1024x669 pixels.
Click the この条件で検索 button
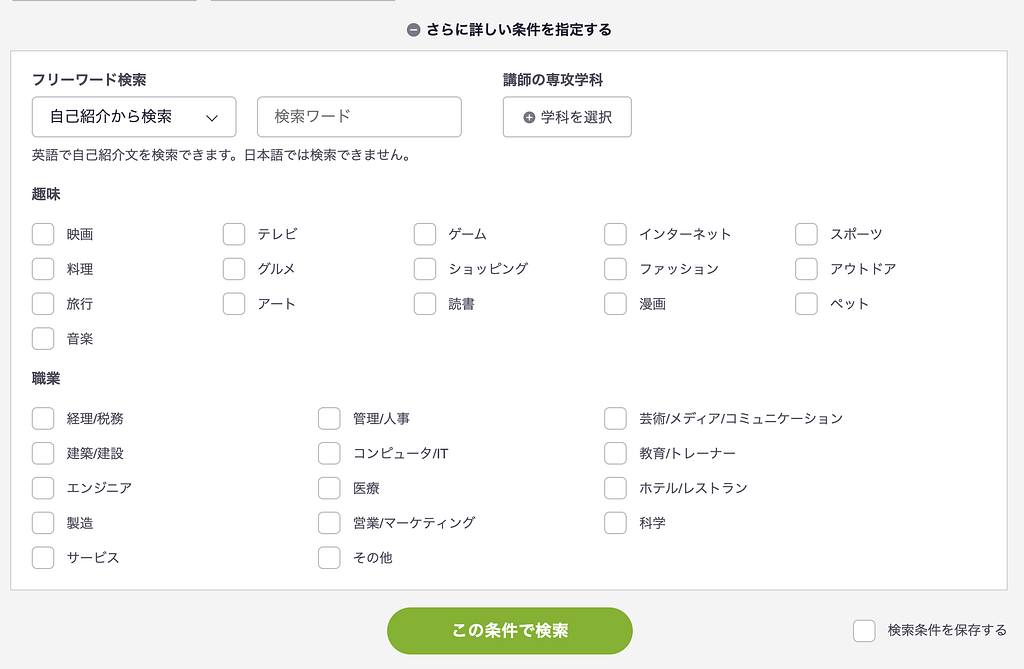(x=510, y=631)
